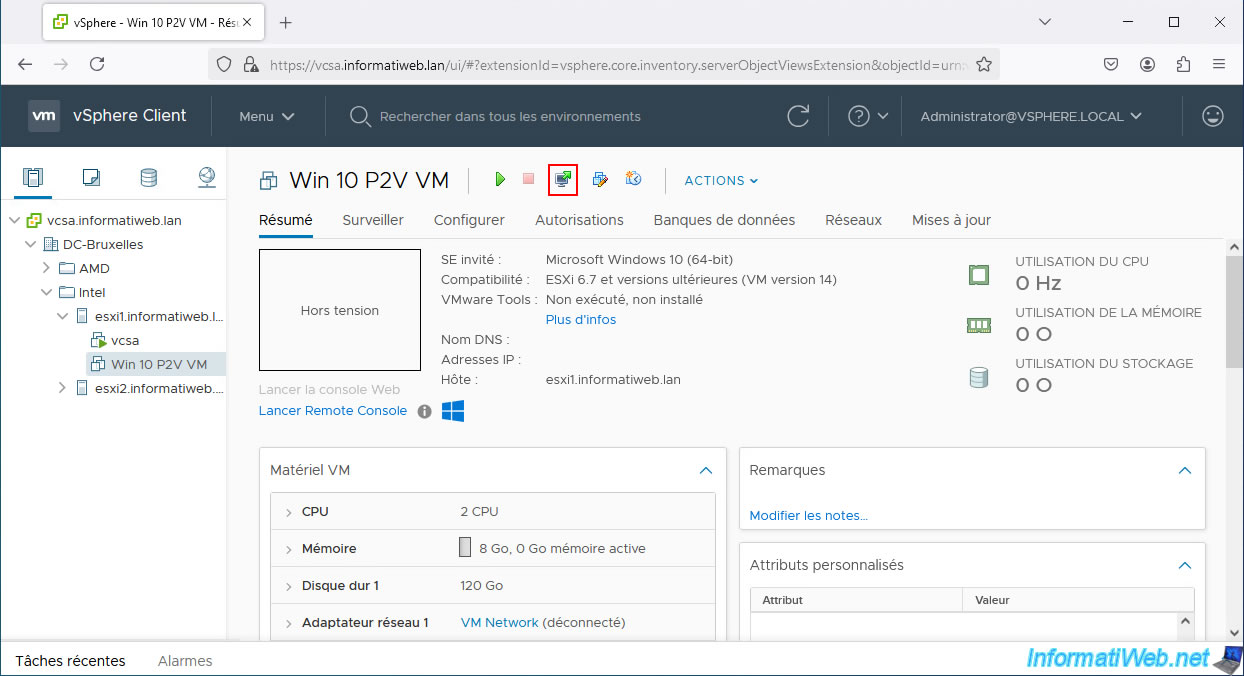Viewport: 1244px width, 676px height.
Task: Collapse the Matériel VM panel
Action: click(x=706, y=470)
